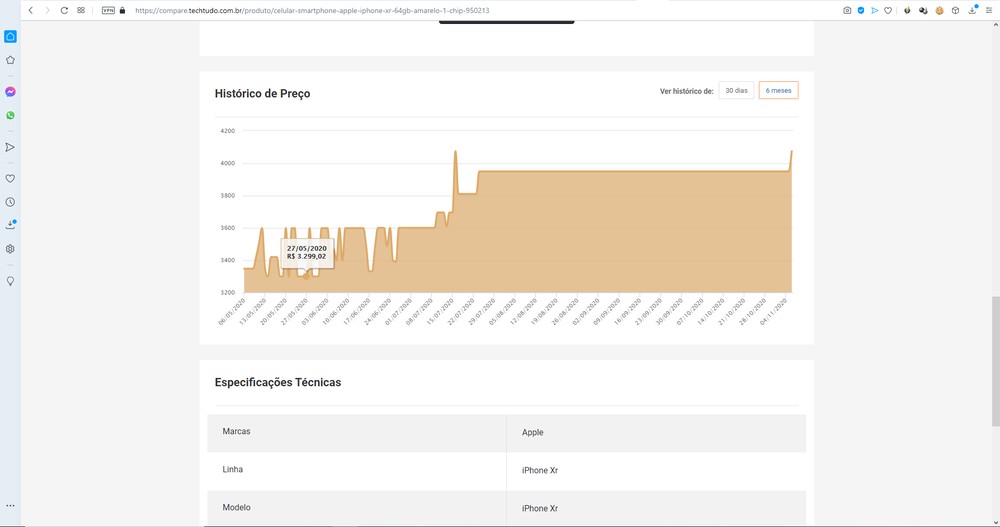Open Messenger in the sidebar
The height and width of the screenshot is (527, 1000).
point(10,92)
